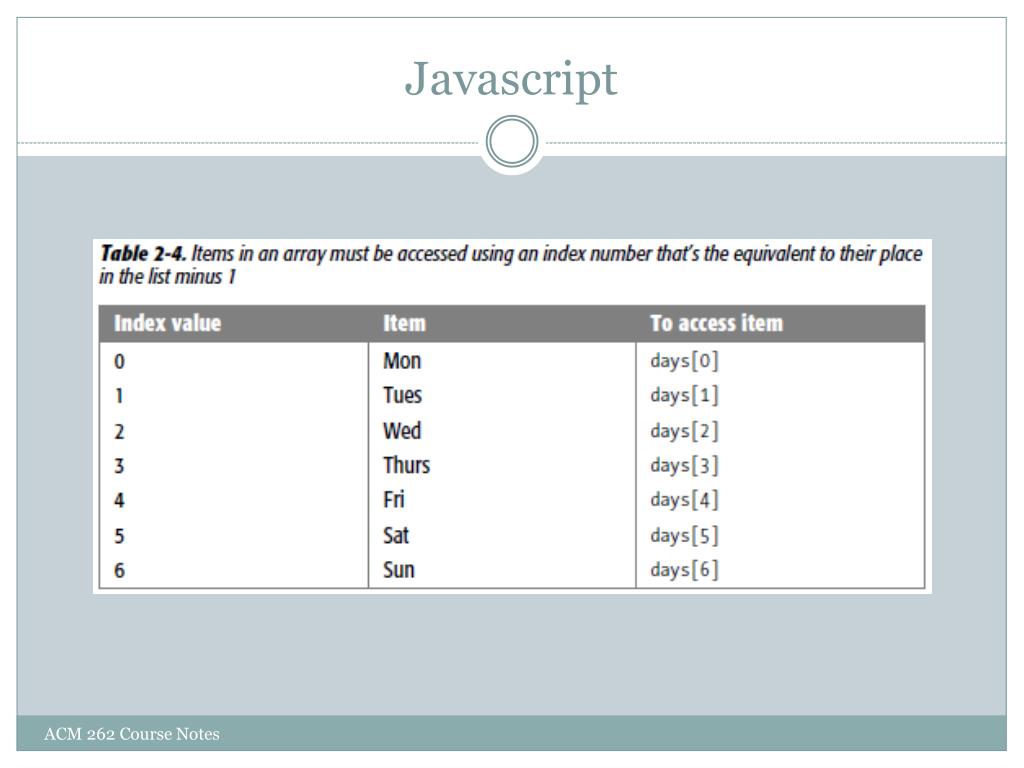The width and height of the screenshot is (1024, 768).
Task: Click index value 4 cell
Action: click(x=120, y=501)
